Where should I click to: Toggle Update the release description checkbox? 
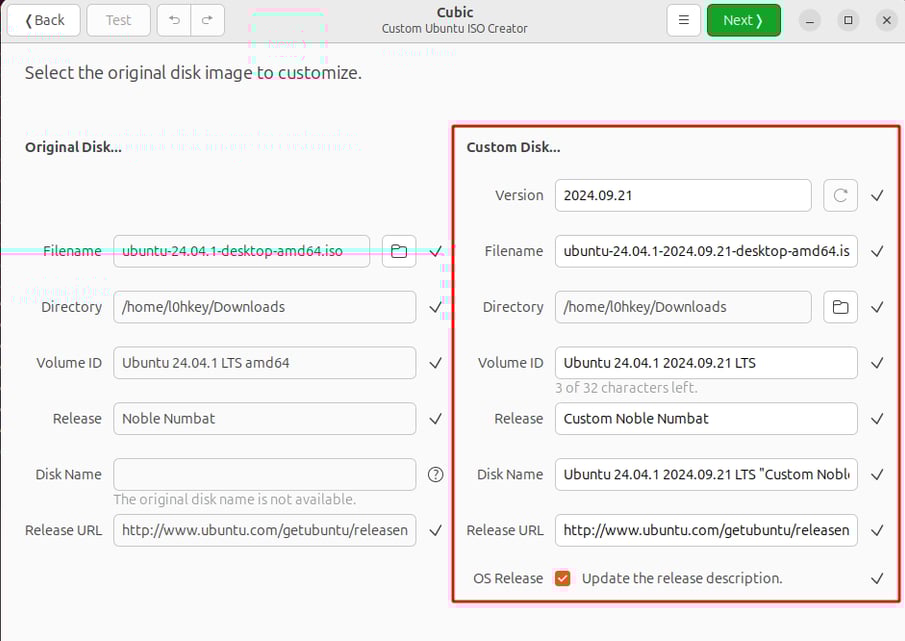[563, 579]
